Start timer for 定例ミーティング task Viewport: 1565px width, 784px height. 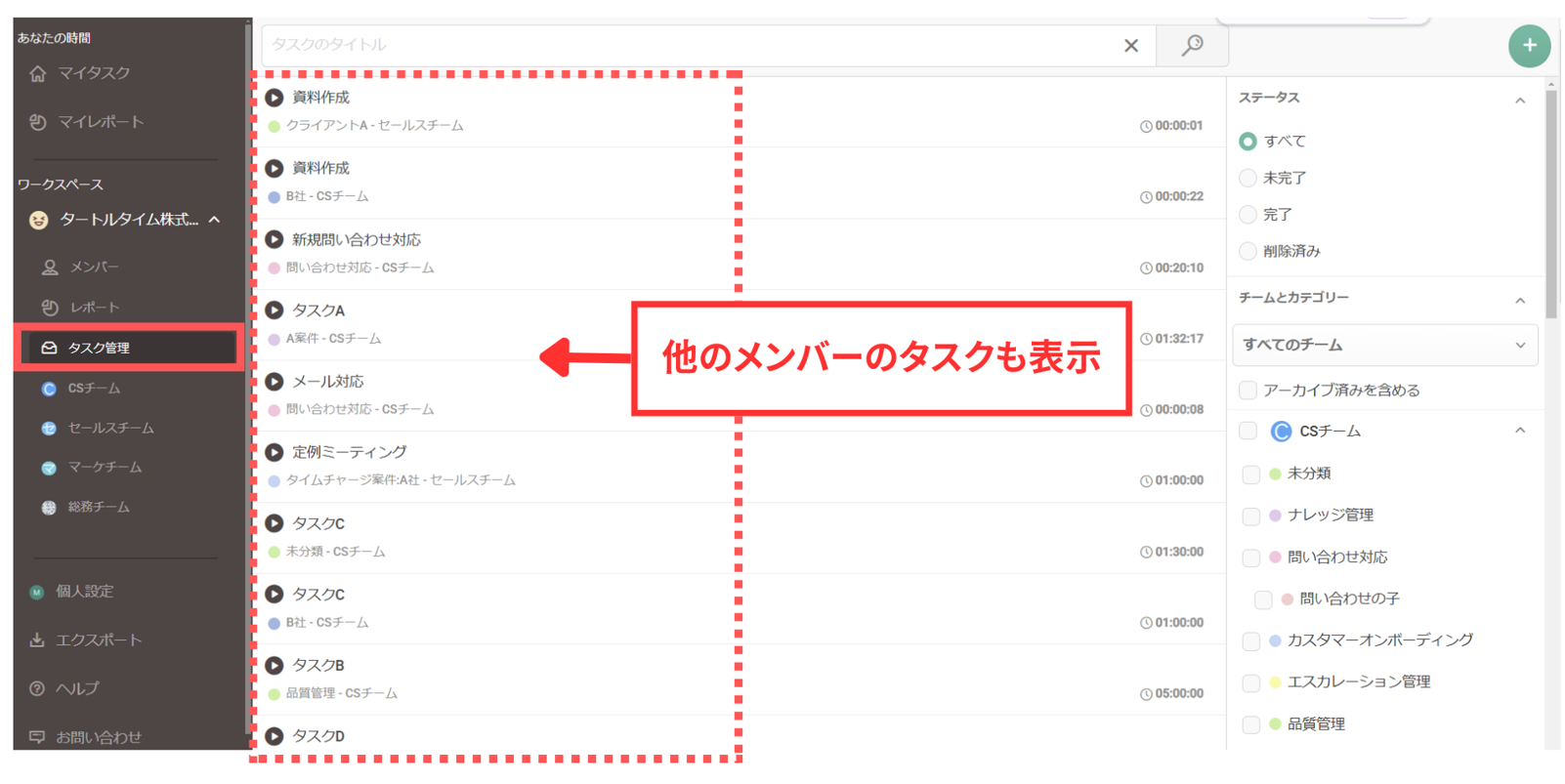click(x=275, y=453)
